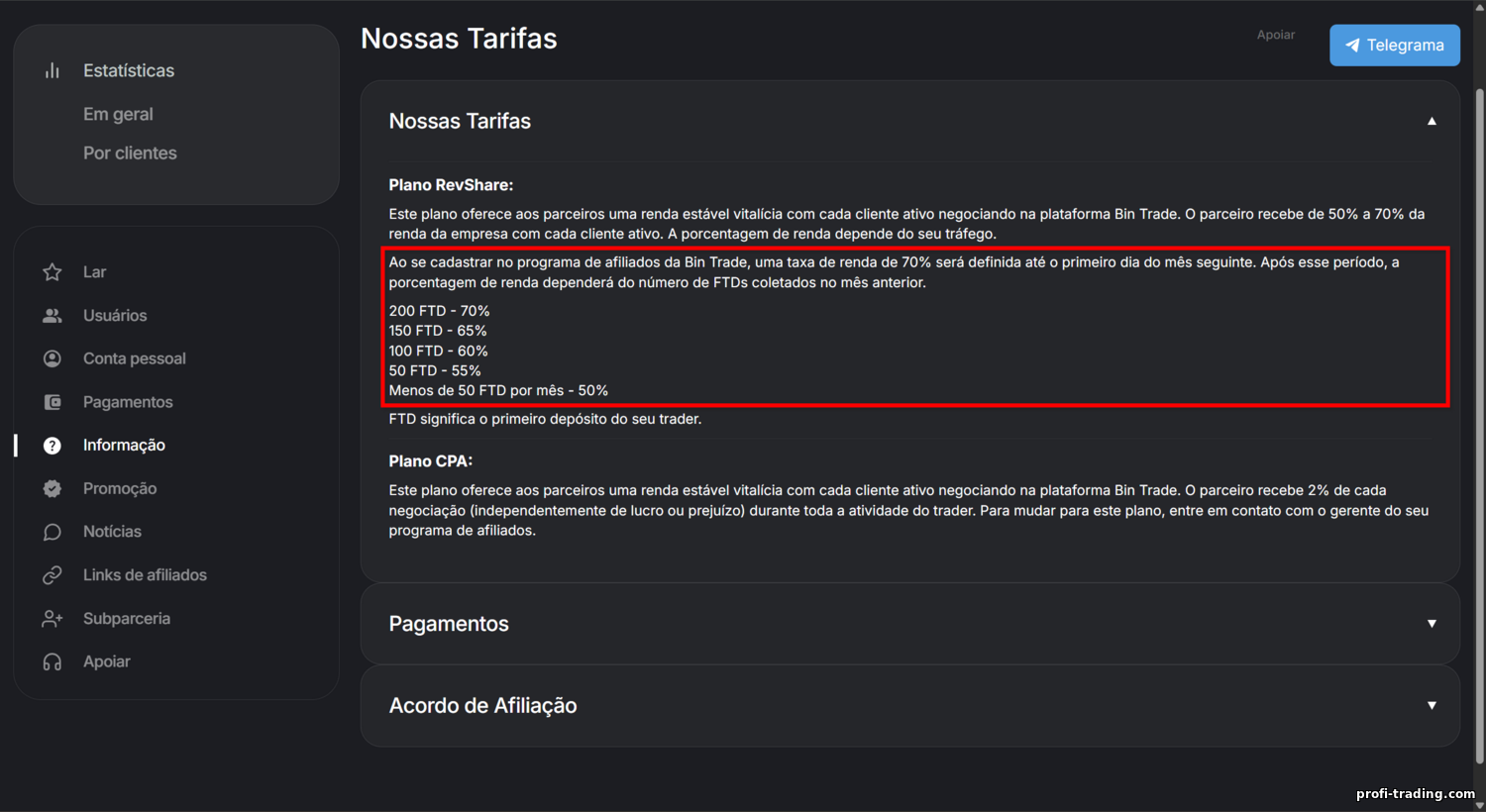Collapse the Nossas Tarifas section arrow
Viewport: 1486px width, 812px height.
tap(1432, 121)
